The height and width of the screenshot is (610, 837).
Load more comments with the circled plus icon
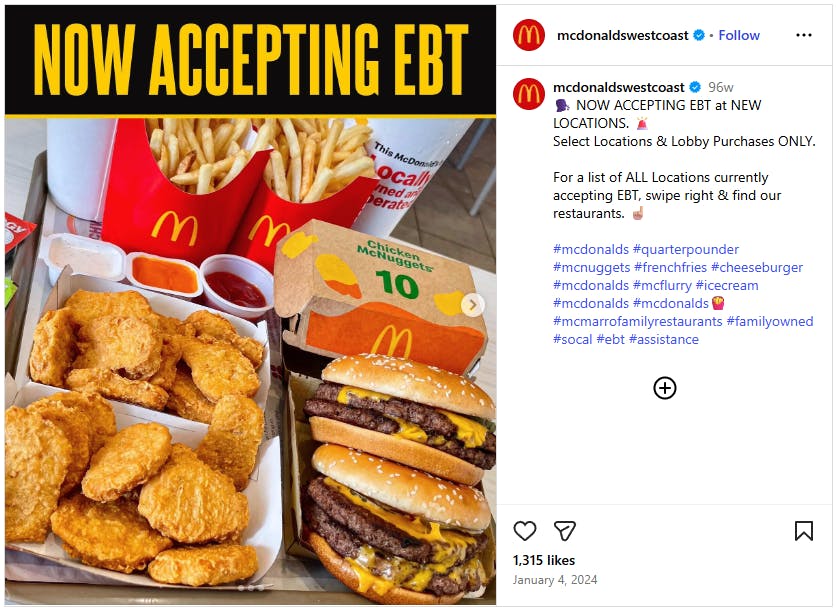click(665, 388)
